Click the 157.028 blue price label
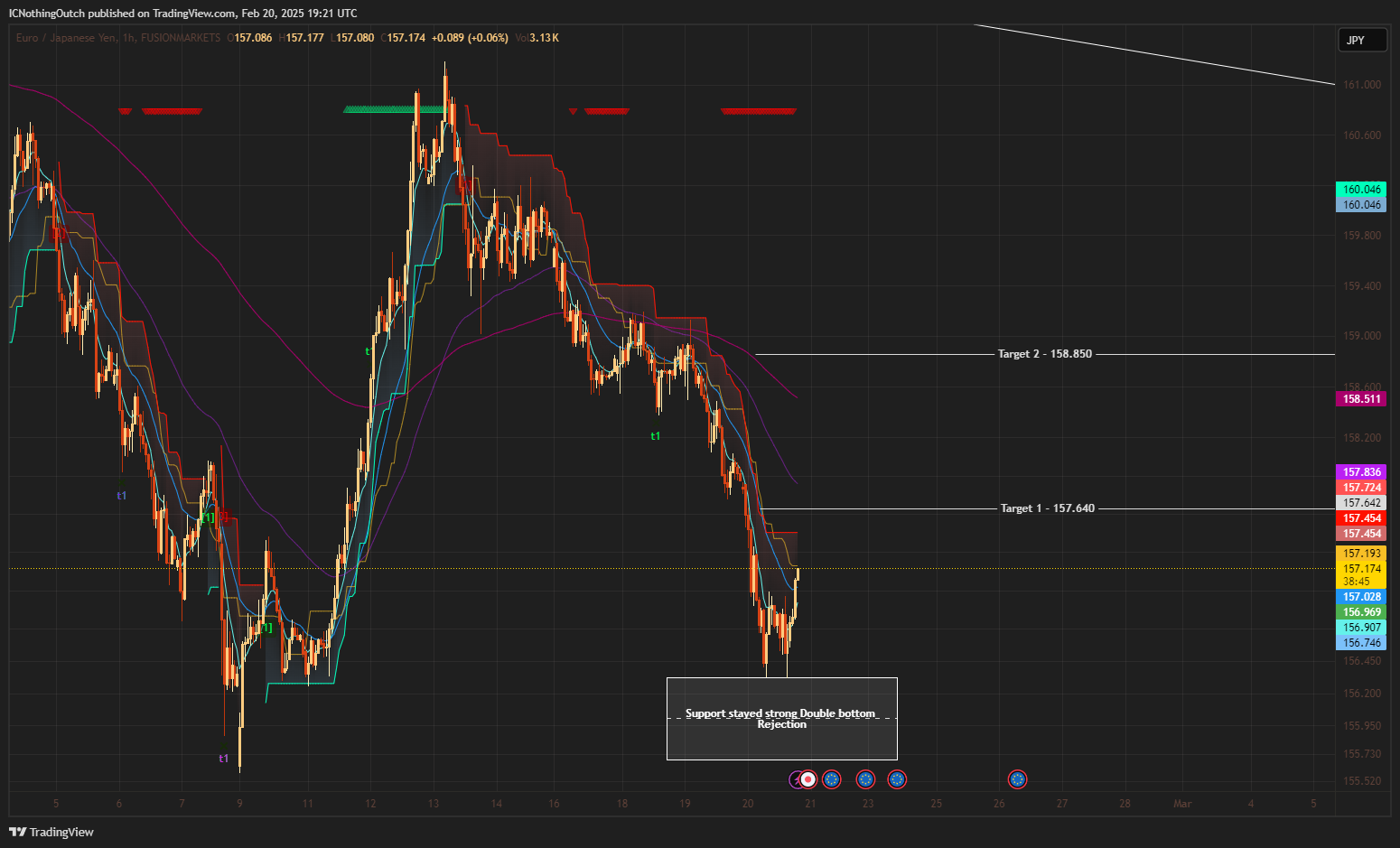This screenshot has height=848, width=1400. click(1361, 597)
